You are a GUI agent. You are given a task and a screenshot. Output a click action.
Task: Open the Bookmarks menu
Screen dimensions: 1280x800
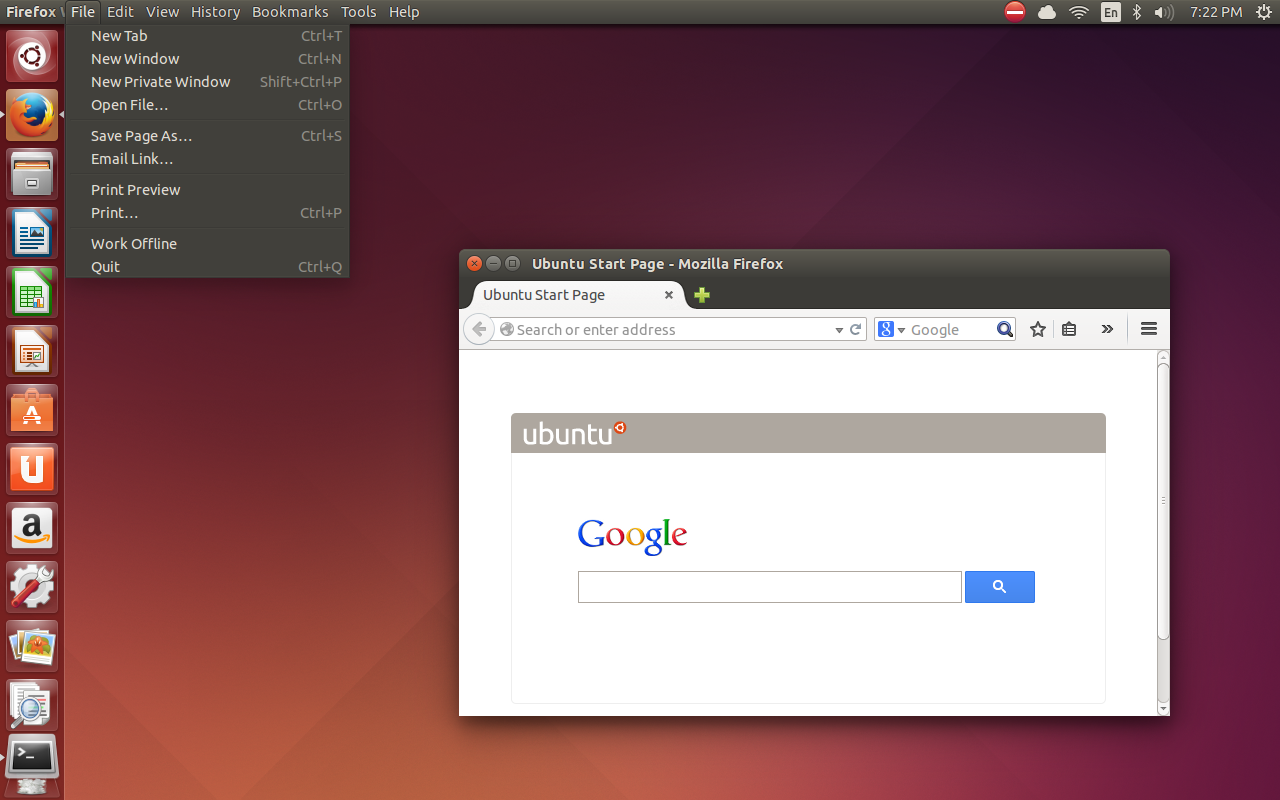point(290,12)
